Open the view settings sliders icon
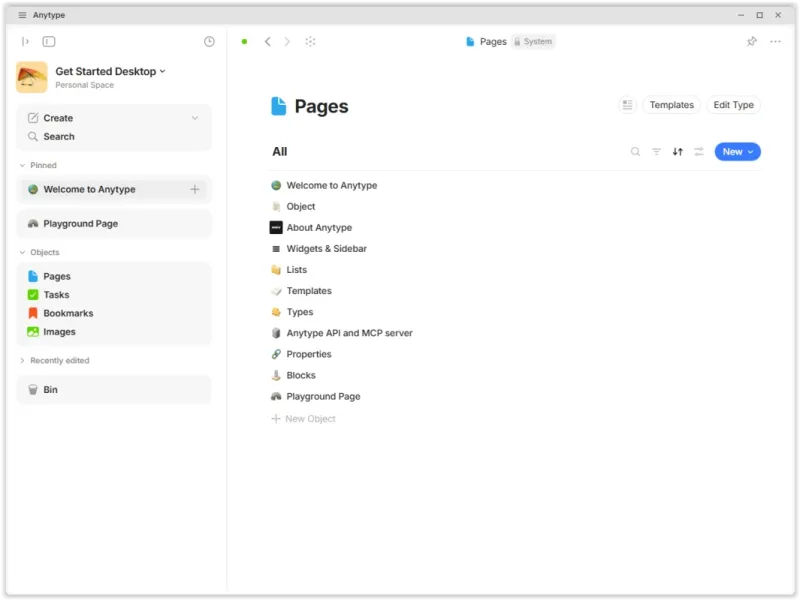The height and width of the screenshot is (600, 800). pyautogui.click(x=698, y=152)
